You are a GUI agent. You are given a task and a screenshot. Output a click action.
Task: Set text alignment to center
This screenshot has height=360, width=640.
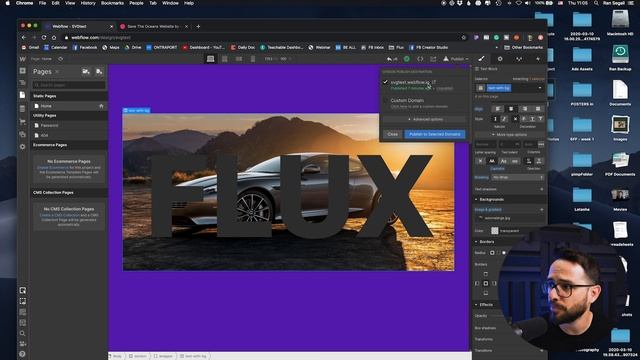click(x=511, y=109)
